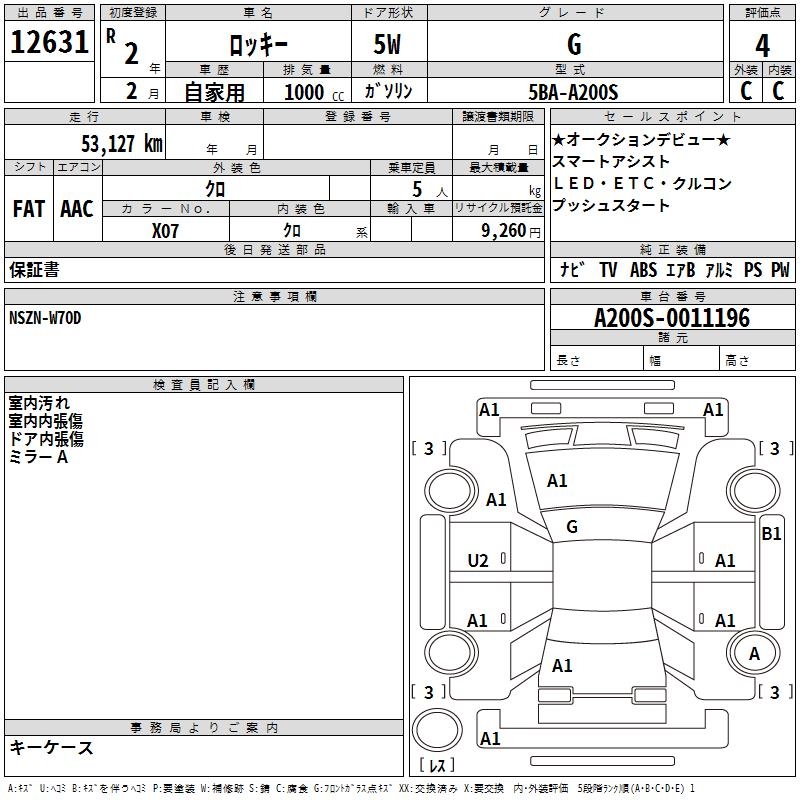The image size is (800, 800).
Task: Click A1 on front bumper left corner
Action: 489,410
